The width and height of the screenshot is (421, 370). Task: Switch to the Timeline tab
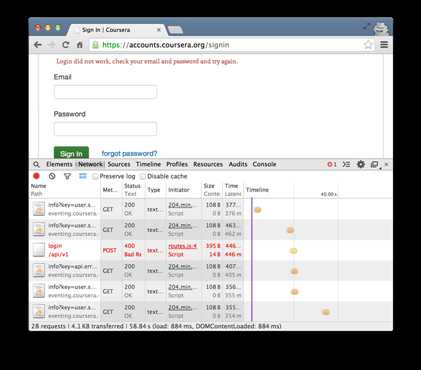coord(148,164)
